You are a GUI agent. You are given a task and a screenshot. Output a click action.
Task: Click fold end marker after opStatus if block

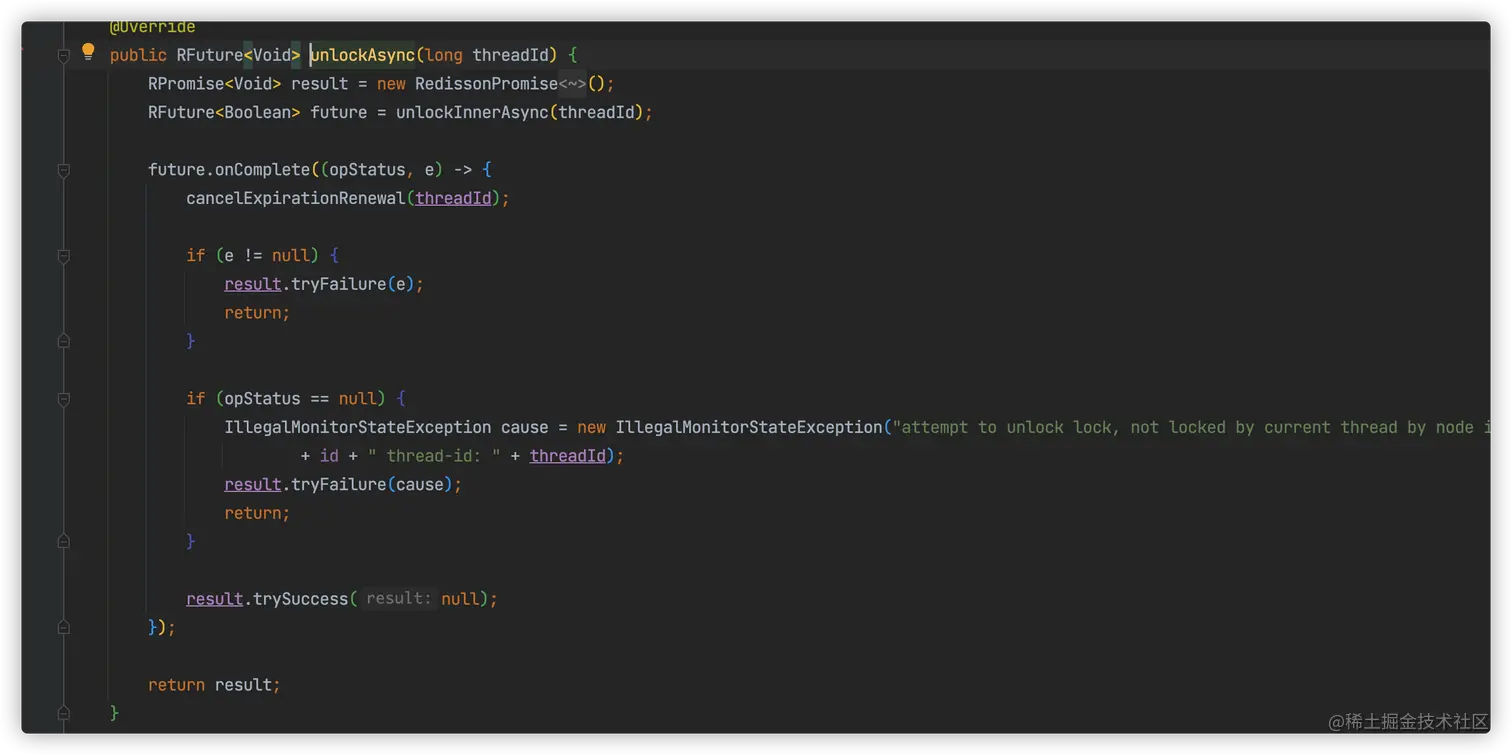[x=63, y=541]
